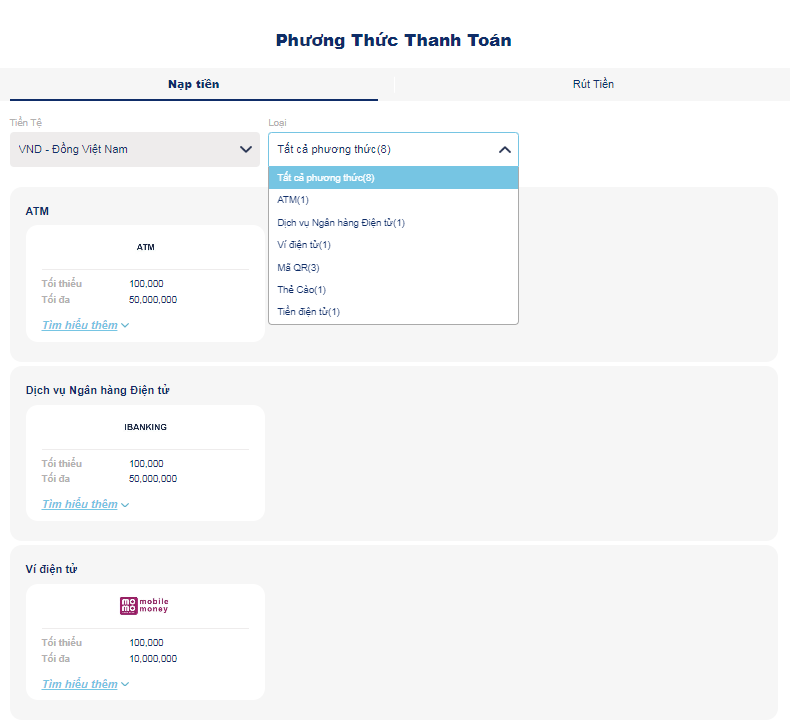Viewport: 790px width, 723px height.
Task: Collapse the Loại dropdown via up chevron
Action: (504, 150)
